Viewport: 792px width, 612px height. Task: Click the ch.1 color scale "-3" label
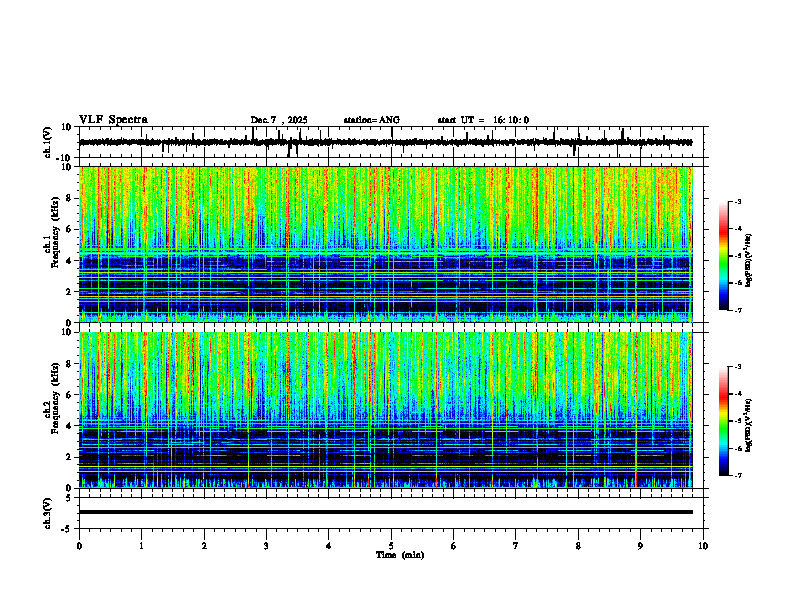pyautogui.click(x=738, y=202)
